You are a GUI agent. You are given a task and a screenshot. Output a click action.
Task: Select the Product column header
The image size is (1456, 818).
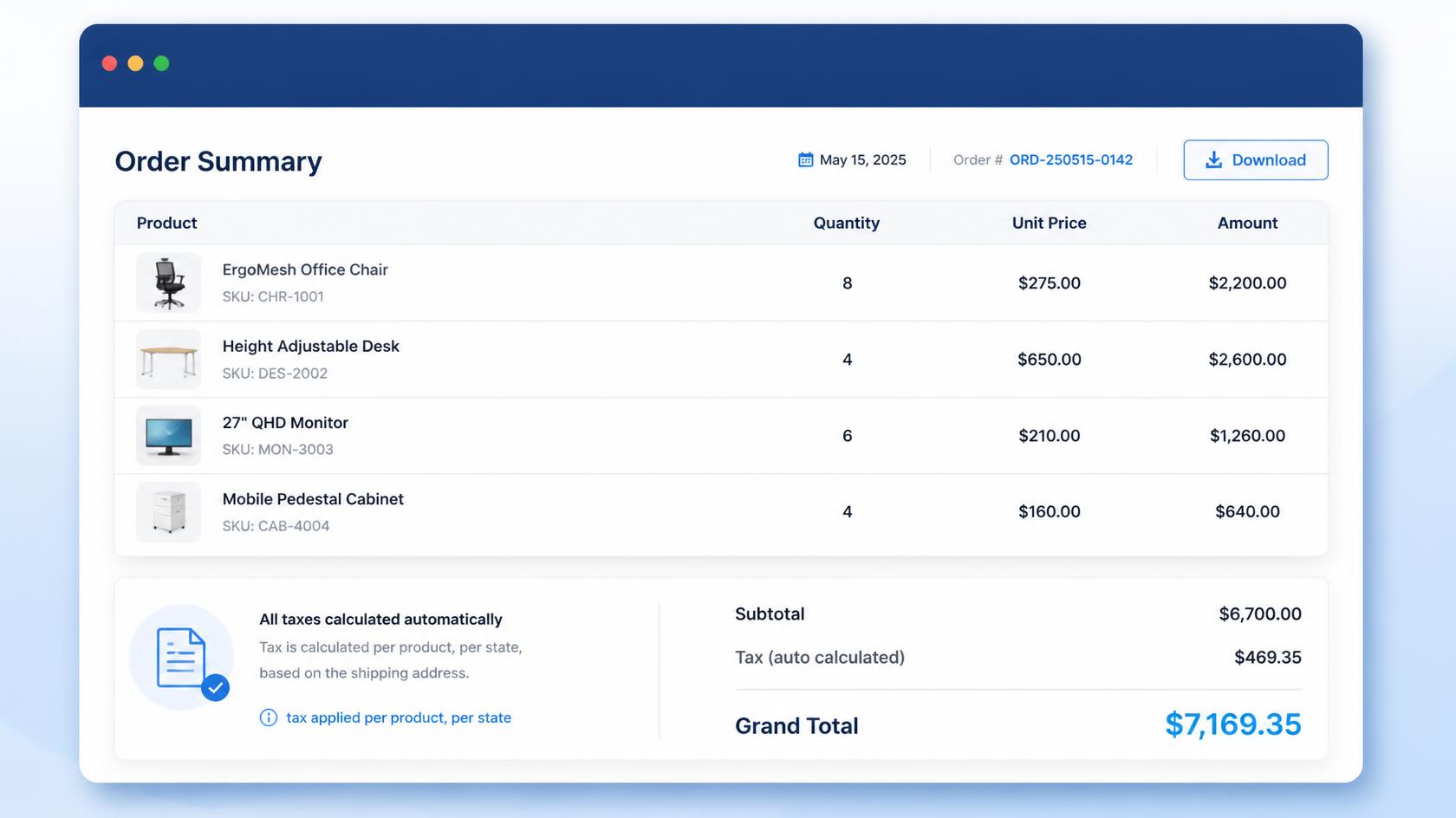(x=166, y=223)
